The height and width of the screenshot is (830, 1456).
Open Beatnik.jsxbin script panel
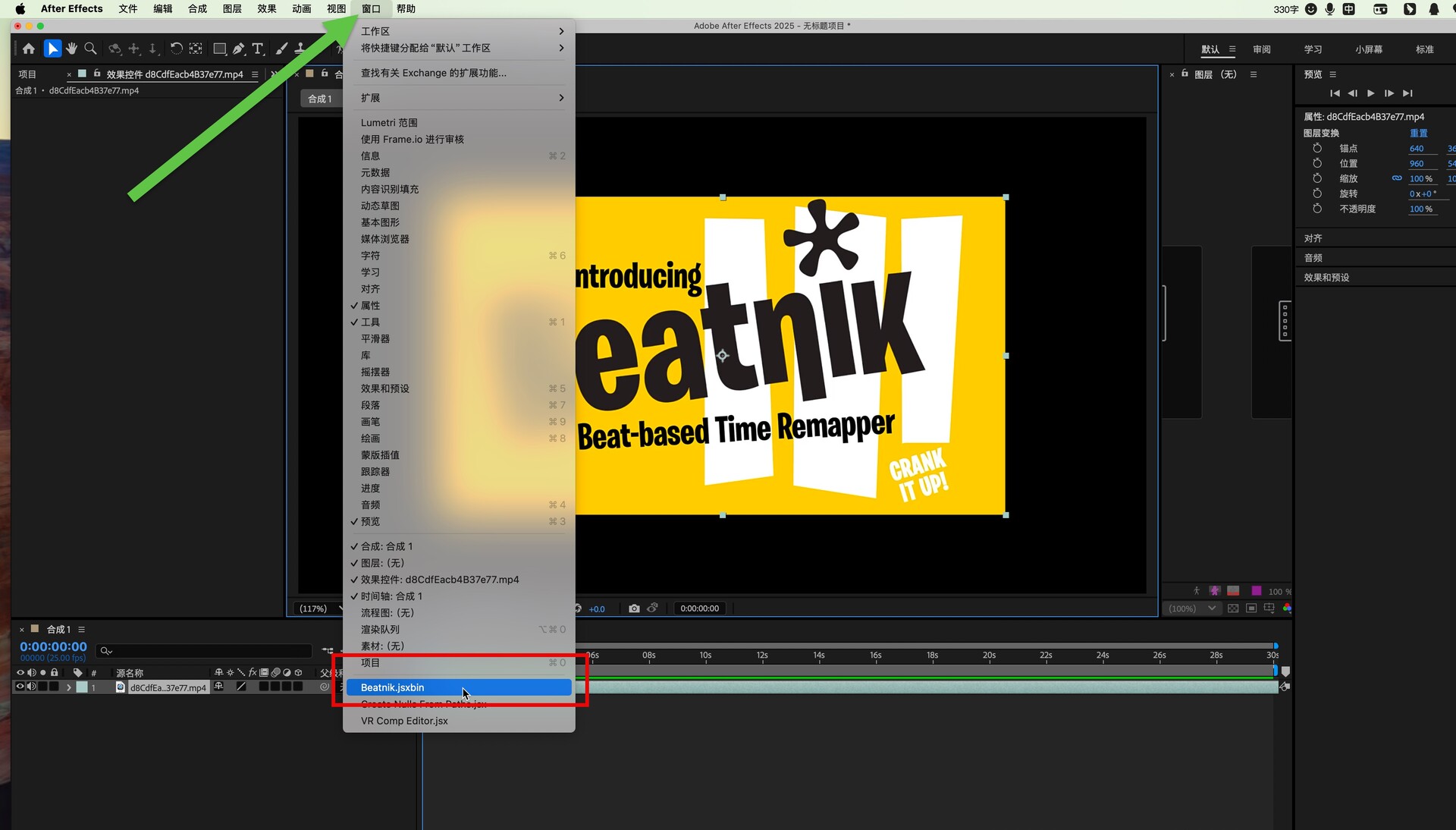[x=392, y=687]
